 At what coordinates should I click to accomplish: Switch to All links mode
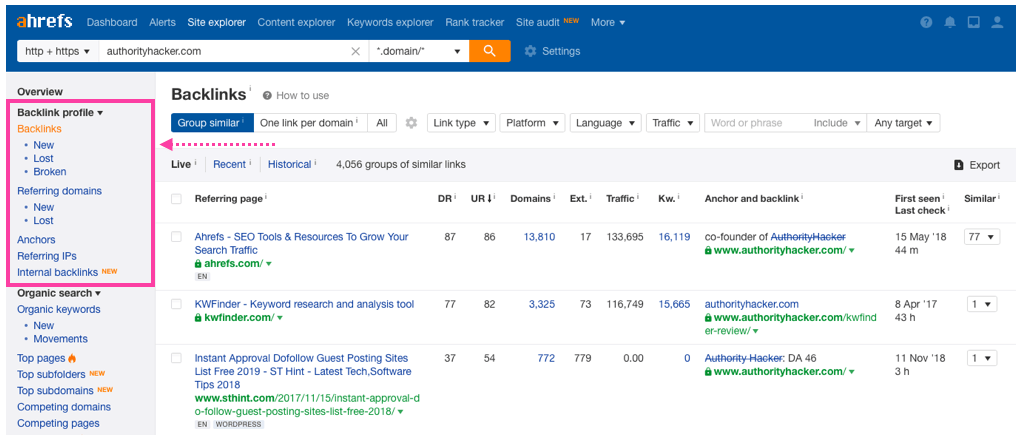[x=382, y=123]
